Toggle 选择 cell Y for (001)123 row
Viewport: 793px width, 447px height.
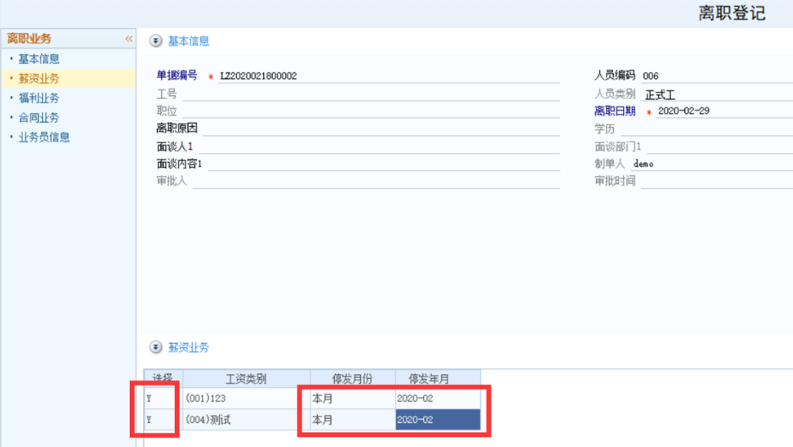pyautogui.click(x=163, y=398)
